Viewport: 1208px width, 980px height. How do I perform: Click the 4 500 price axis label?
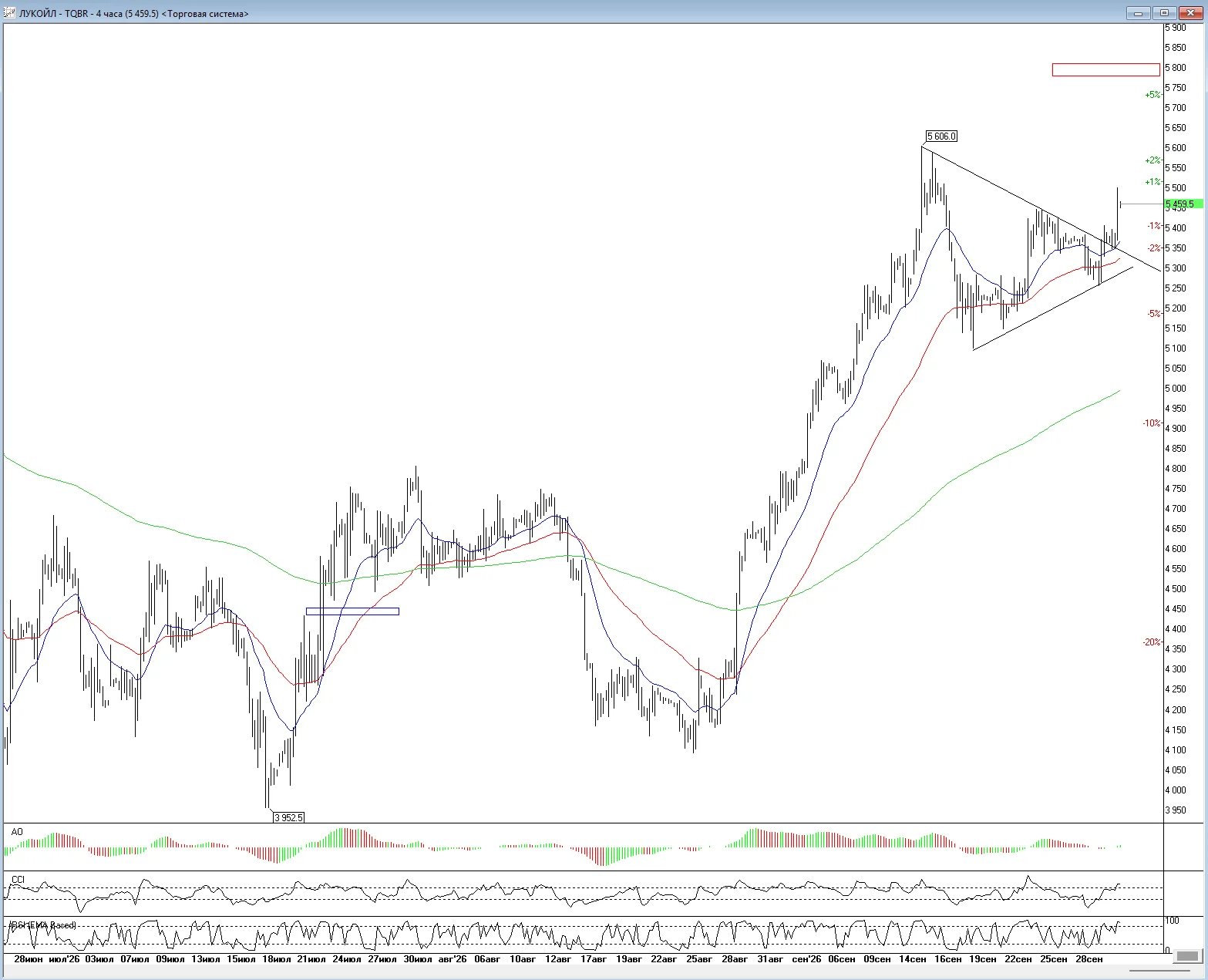(1176, 589)
